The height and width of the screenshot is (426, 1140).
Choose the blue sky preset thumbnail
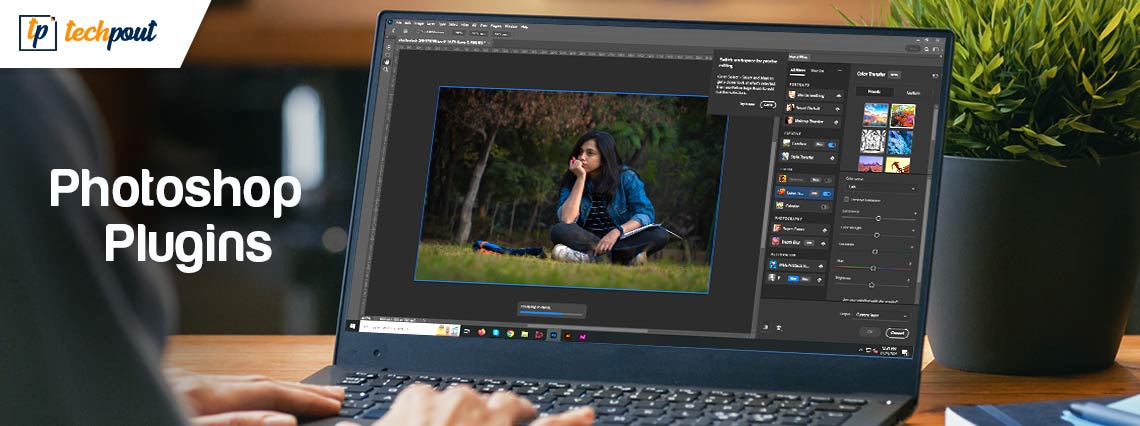coord(876,115)
